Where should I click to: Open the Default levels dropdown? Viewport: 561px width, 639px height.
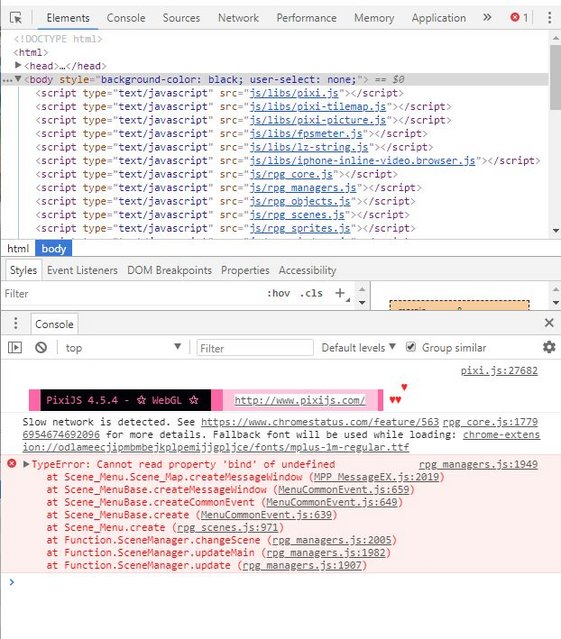[x=359, y=348]
